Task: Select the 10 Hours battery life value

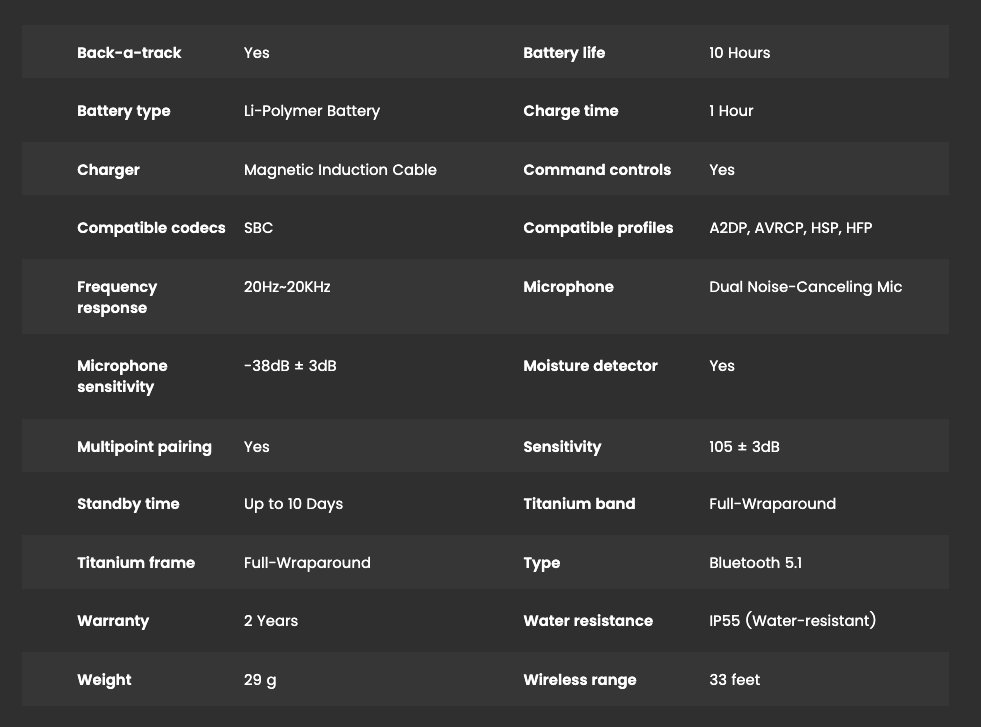Action: pyautogui.click(x=739, y=53)
